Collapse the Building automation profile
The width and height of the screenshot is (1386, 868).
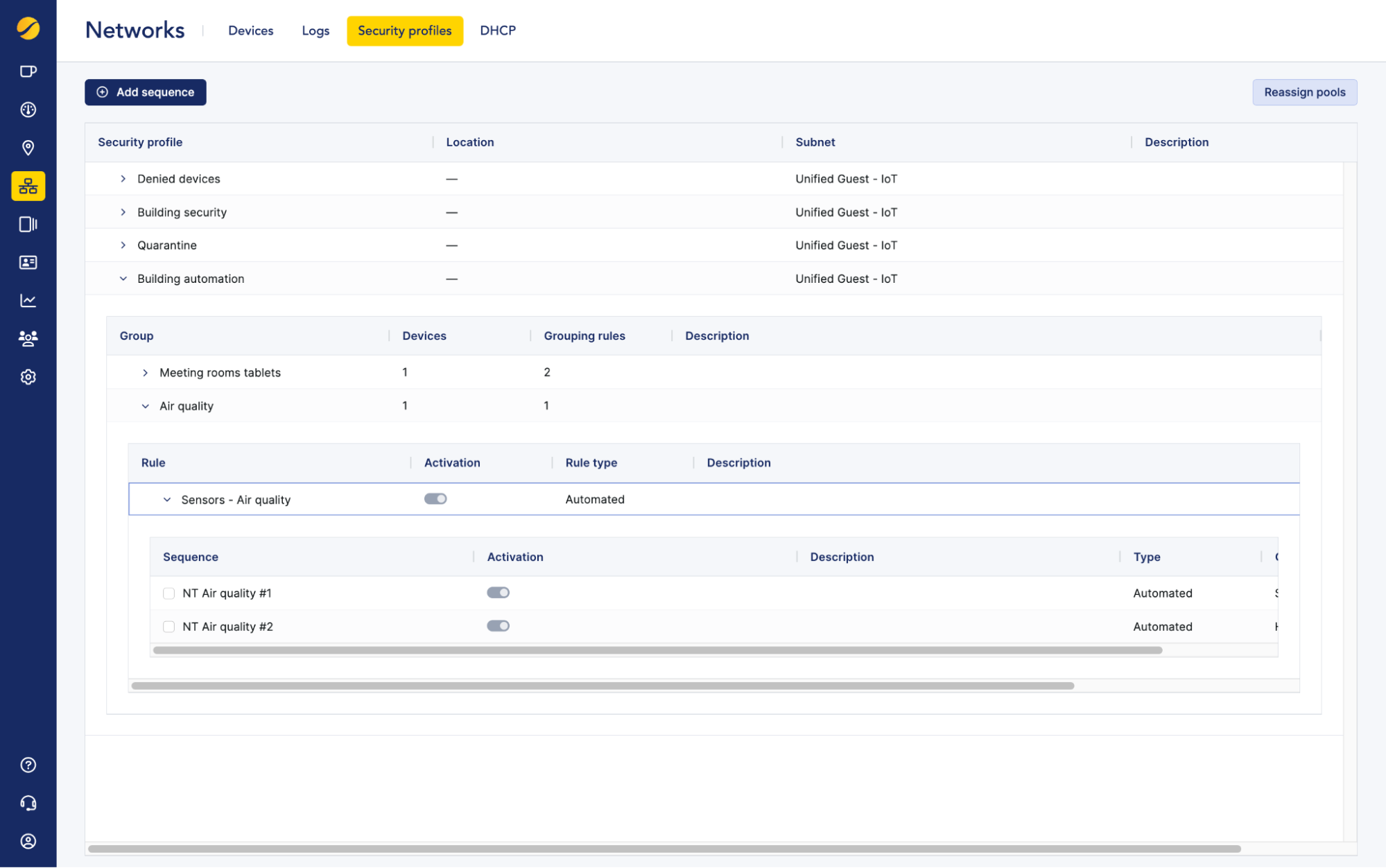[x=123, y=278]
